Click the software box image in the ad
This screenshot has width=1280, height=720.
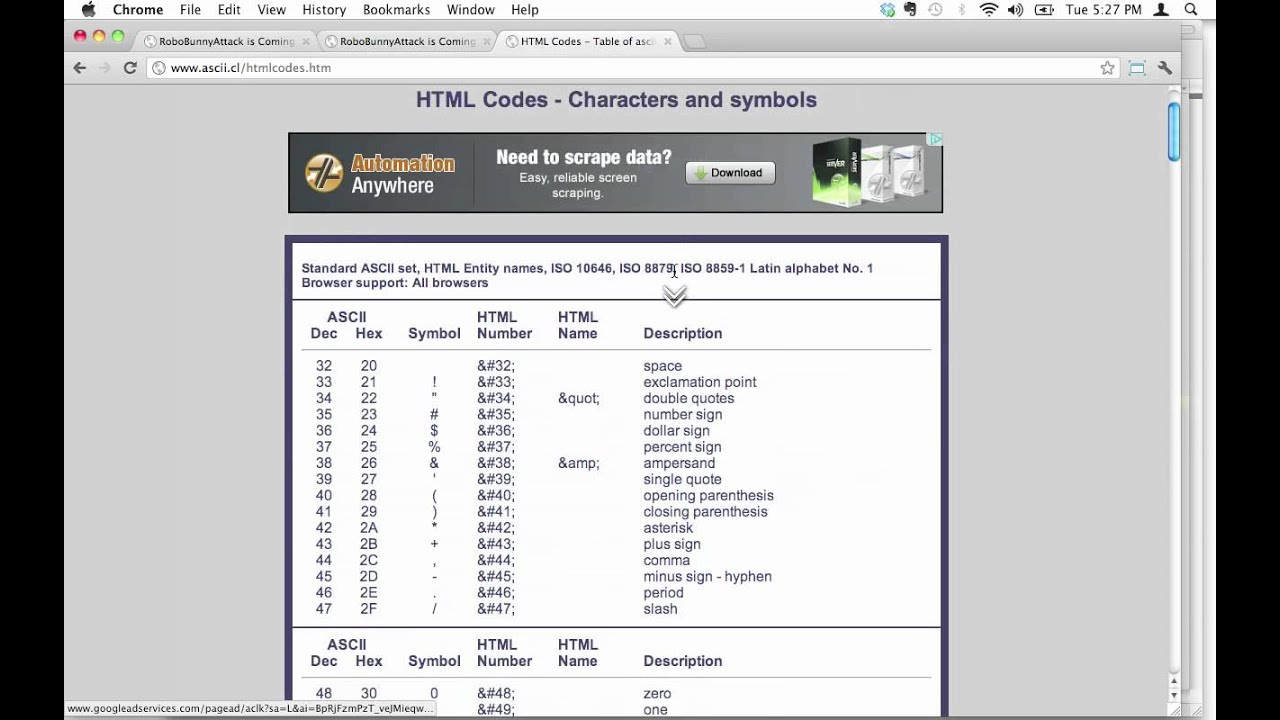point(866,172)
